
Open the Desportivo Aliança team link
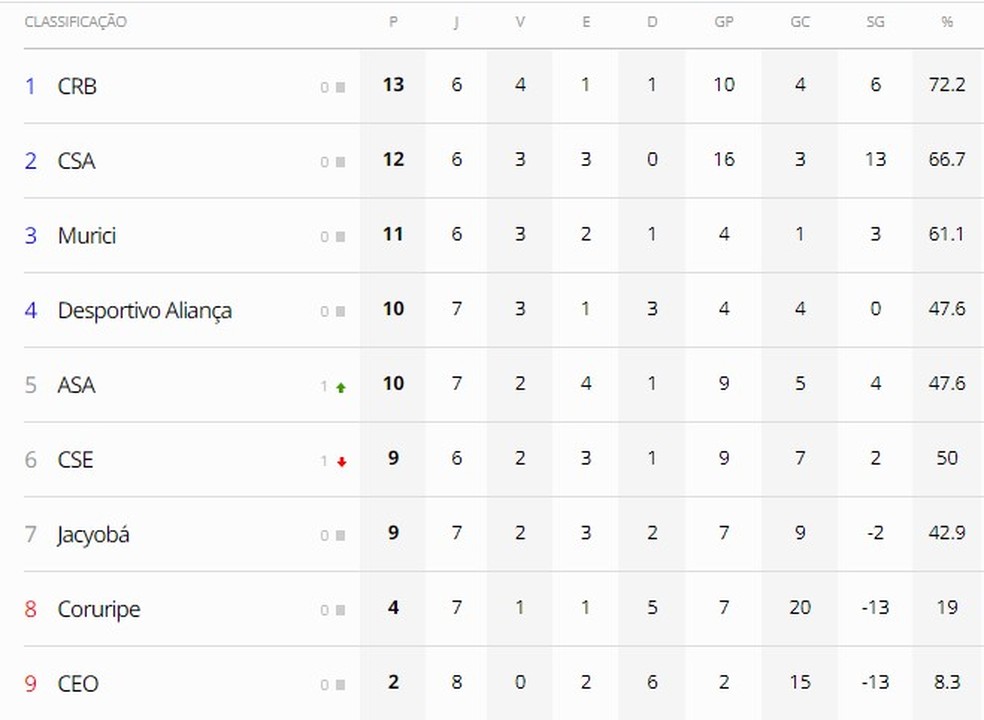click(x=144, y=310)
